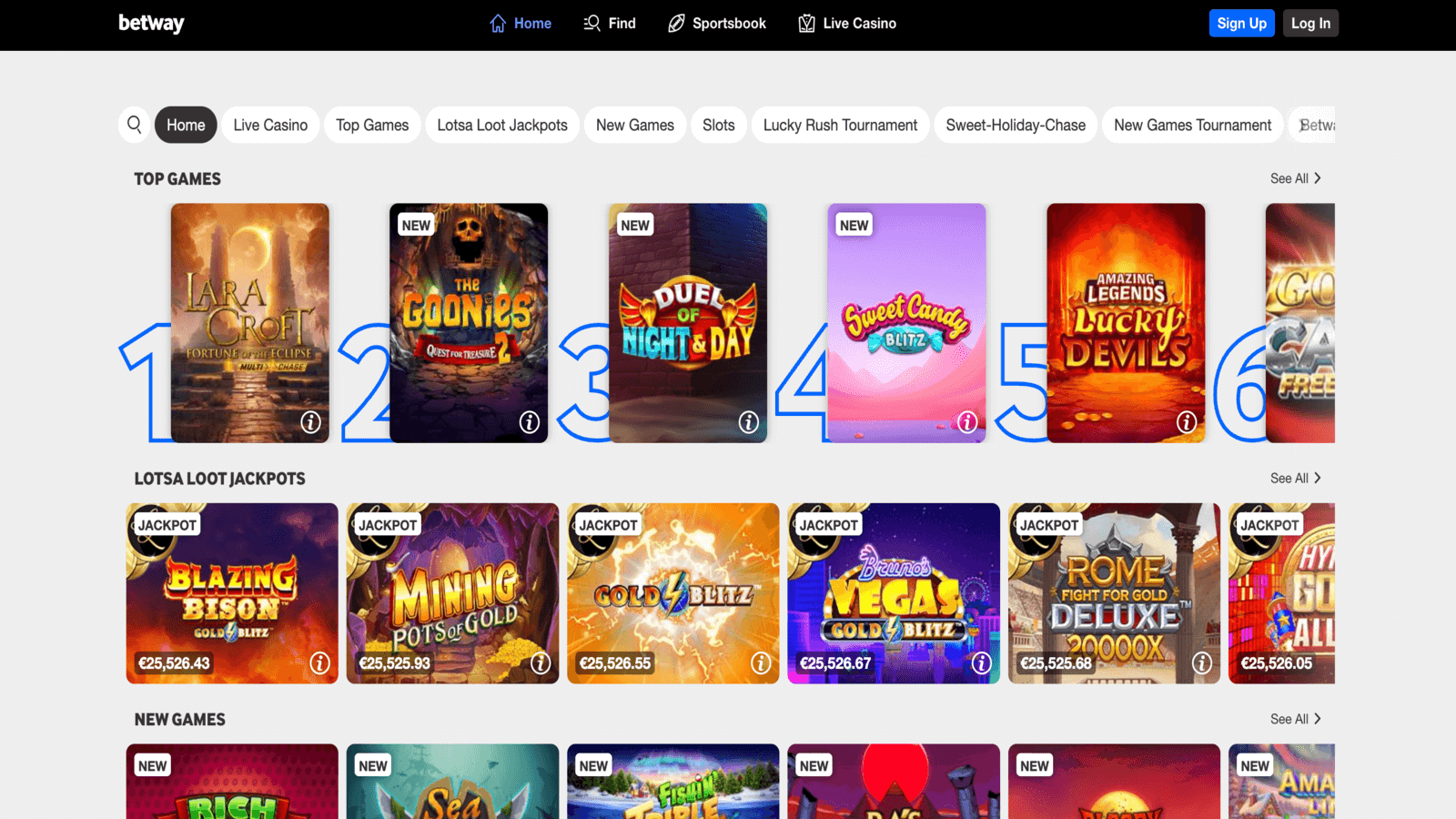Screen dimensions: 1456x819
Task: Open the Sweet-Holiday-Chase category
Action: [1015, 125]
